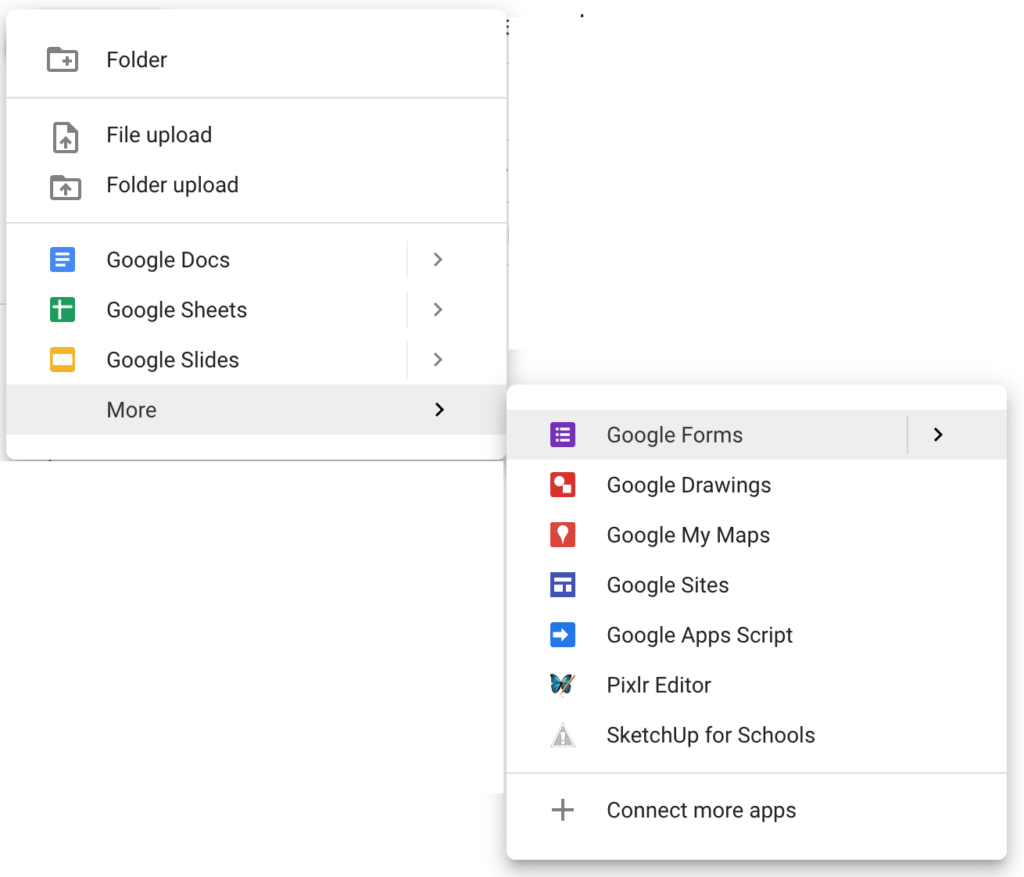
Task: Click the Folder upload icon
Action: [x=65, y=184]
